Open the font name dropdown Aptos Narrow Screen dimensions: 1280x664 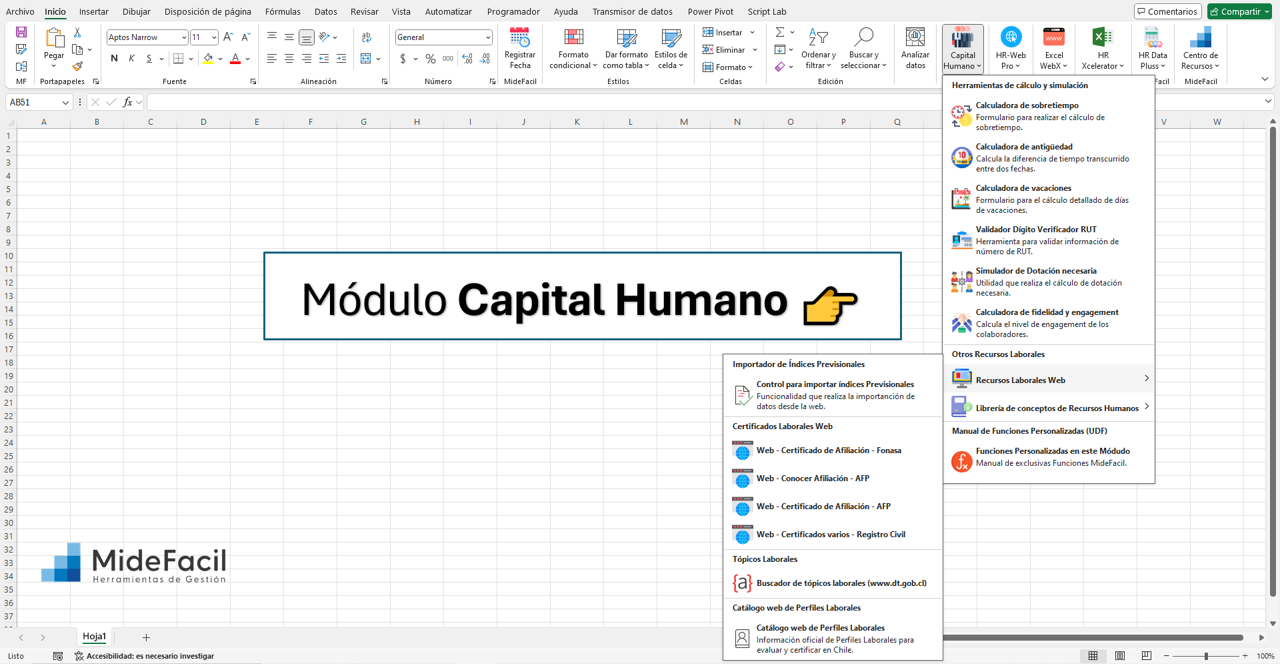(x=183, y=37)
